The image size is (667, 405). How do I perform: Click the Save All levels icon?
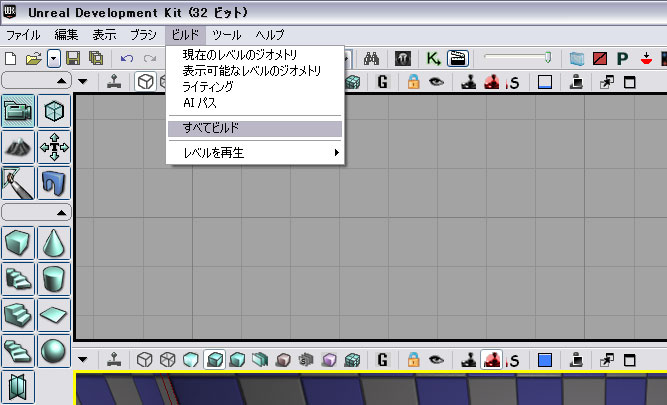96,58
